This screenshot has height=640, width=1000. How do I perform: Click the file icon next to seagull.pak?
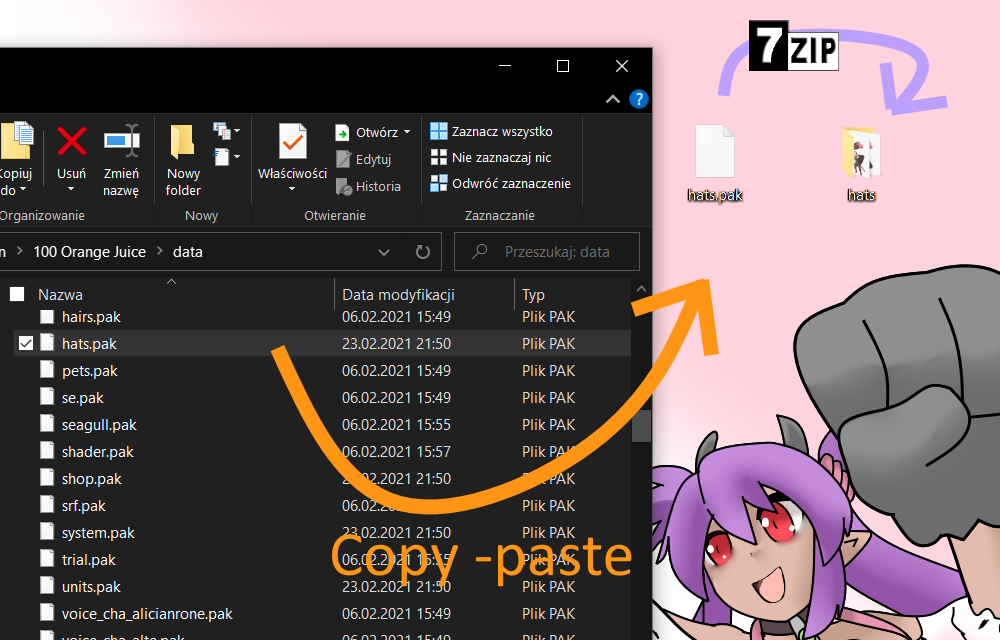47,424
